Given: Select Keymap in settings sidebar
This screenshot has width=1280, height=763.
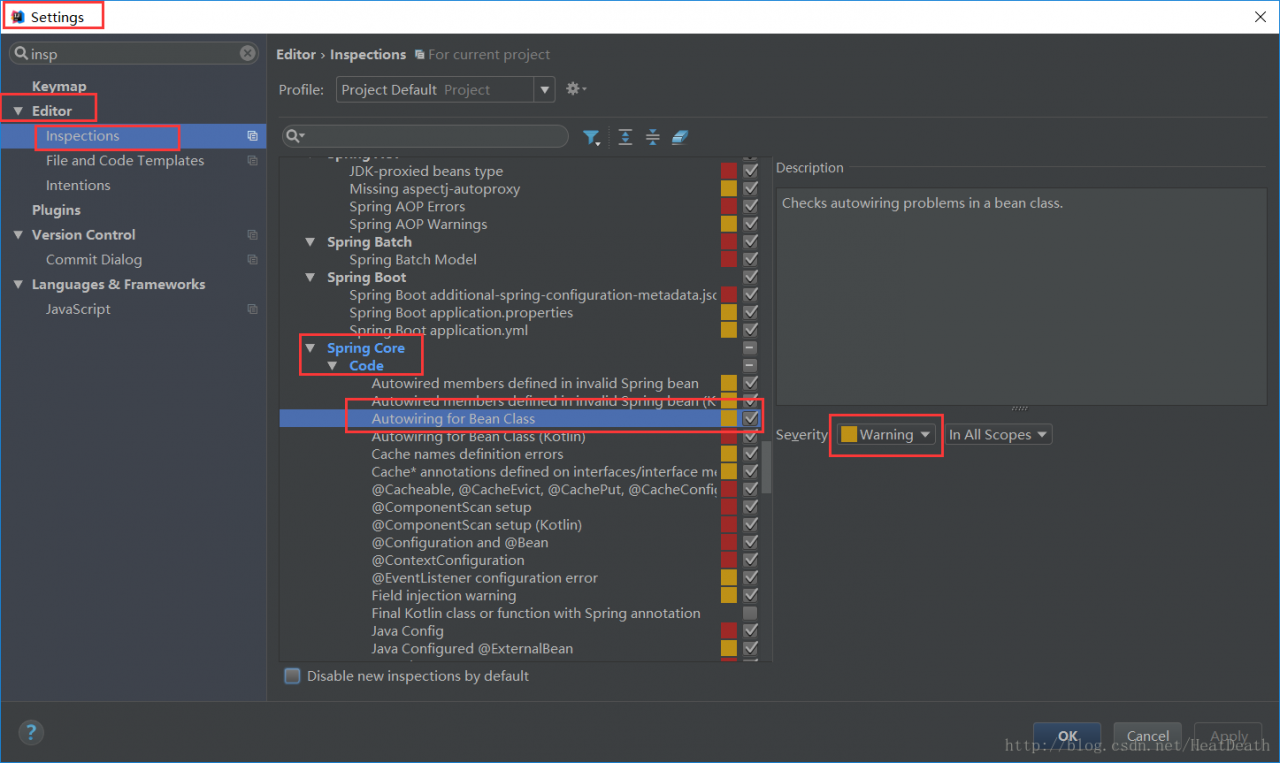Looking at the screenshot, I should pyautogui.click(x=59, y=86).
